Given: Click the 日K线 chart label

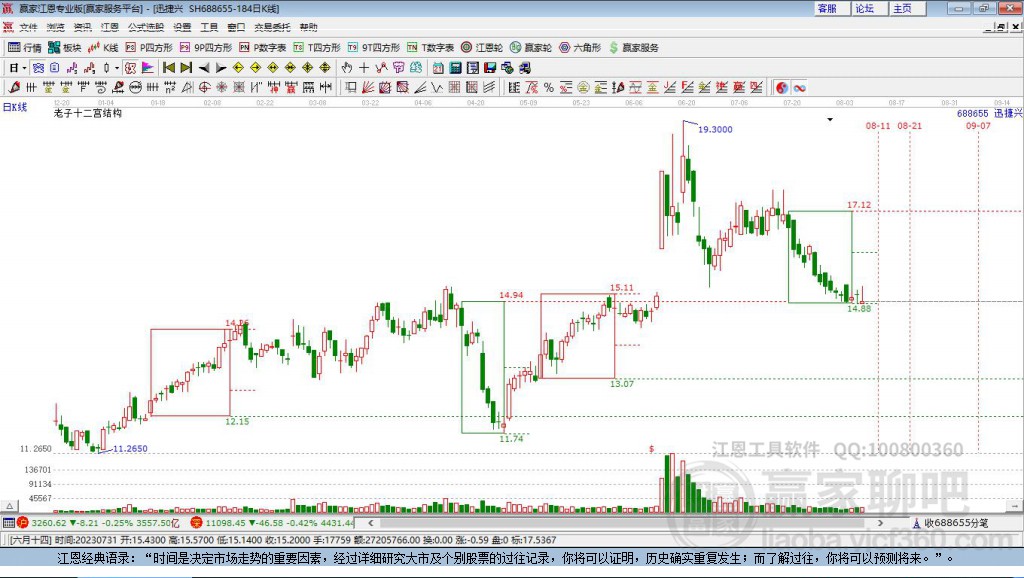Looking at the screenshot, I should tap(14, 107).
